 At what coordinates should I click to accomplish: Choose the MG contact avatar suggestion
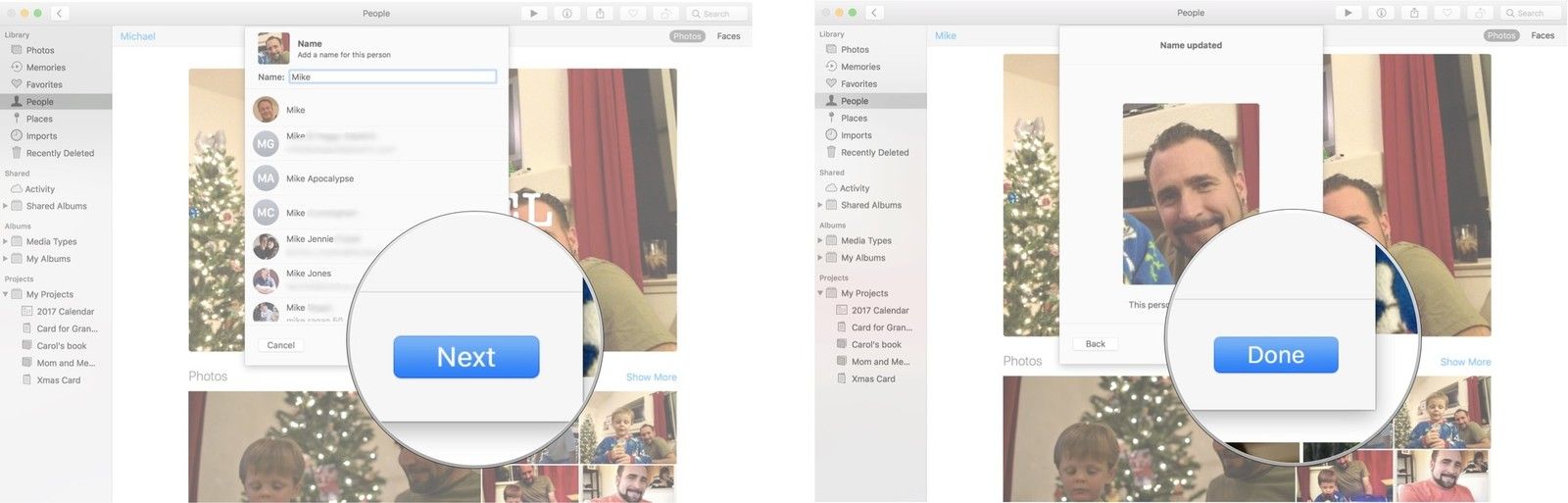[x=266, y=144]
